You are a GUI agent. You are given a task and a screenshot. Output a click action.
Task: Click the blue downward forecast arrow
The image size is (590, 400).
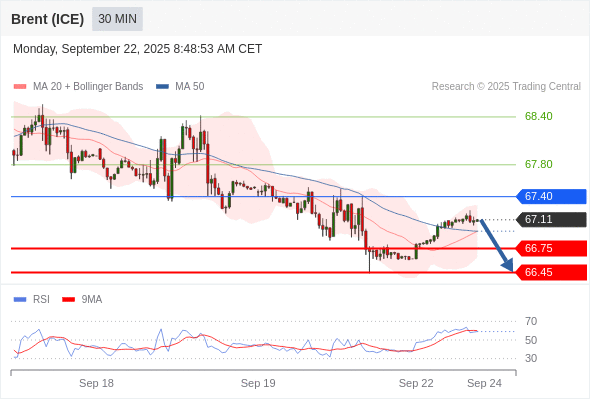(x=497, y=245)
